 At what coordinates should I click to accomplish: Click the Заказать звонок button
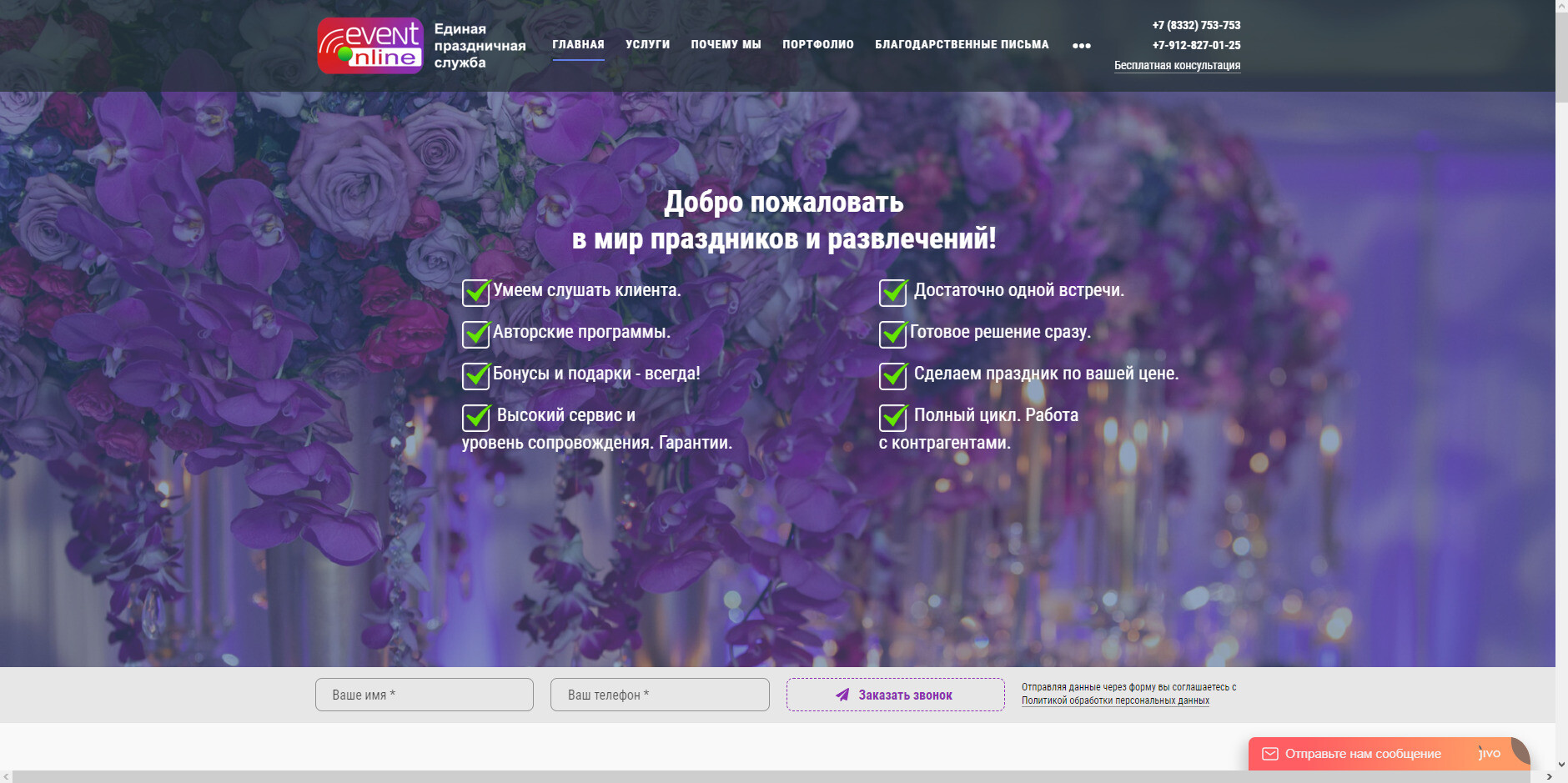click(896, 695)
